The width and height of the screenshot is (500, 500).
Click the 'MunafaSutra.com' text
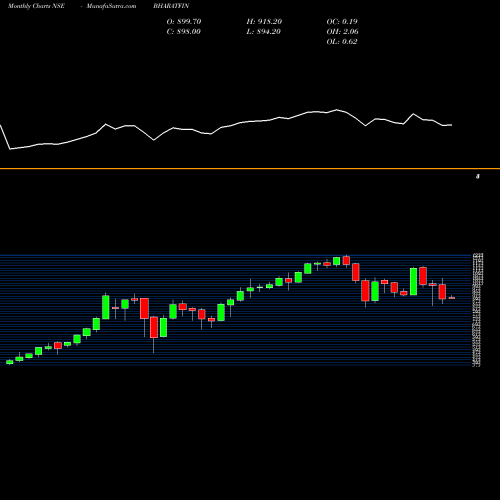pos(111,6)
